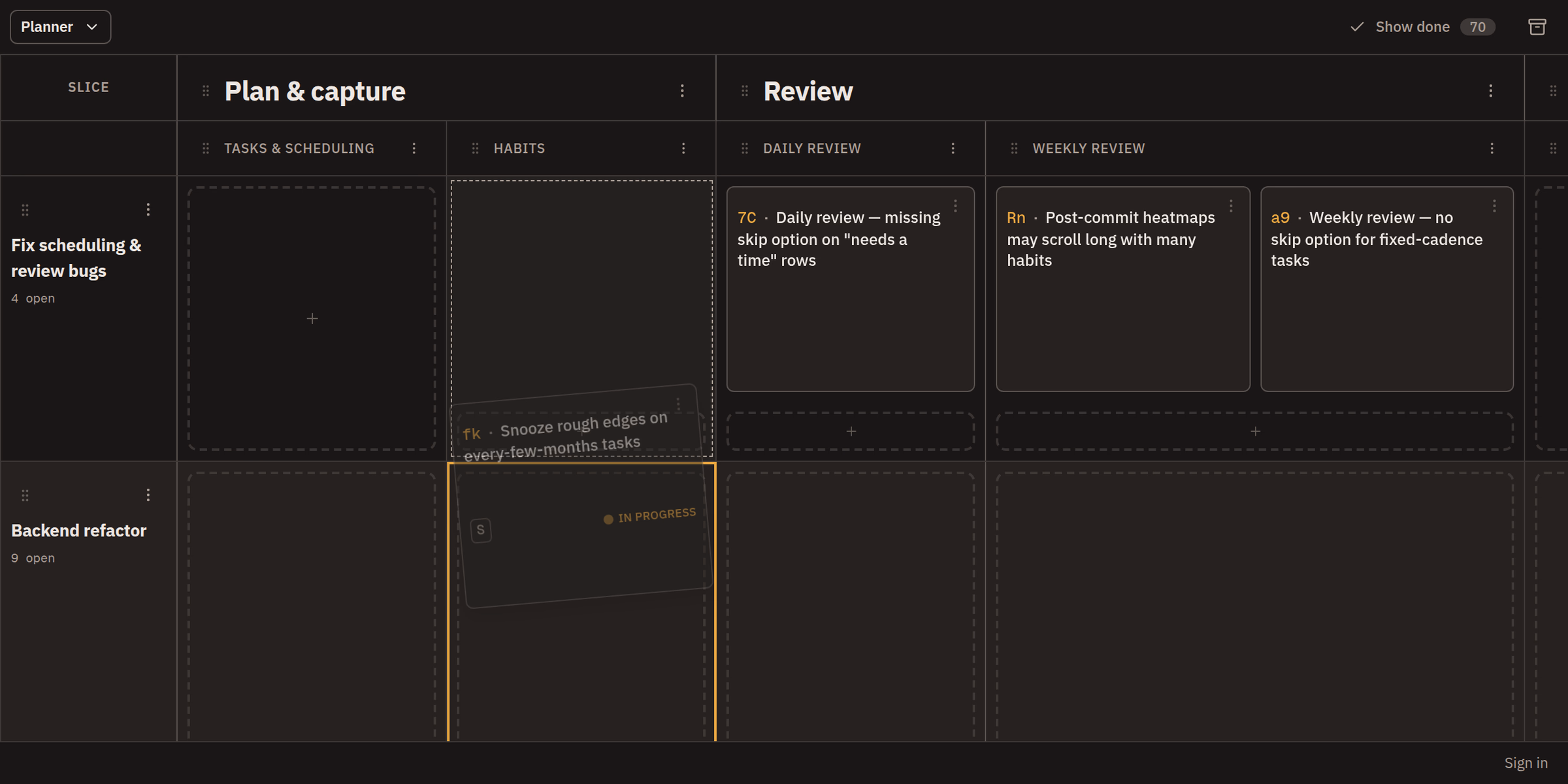
Task: Open 7C card options menu
Action: (956, 206)
